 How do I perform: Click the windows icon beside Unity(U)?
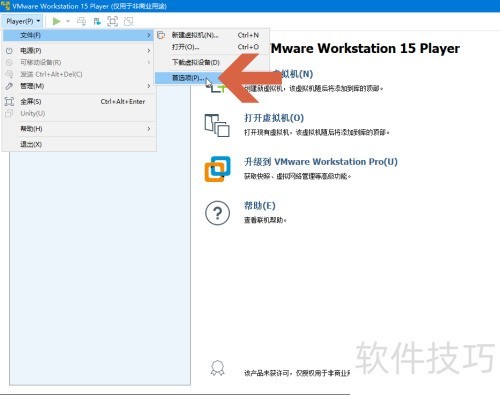(9, 113)
